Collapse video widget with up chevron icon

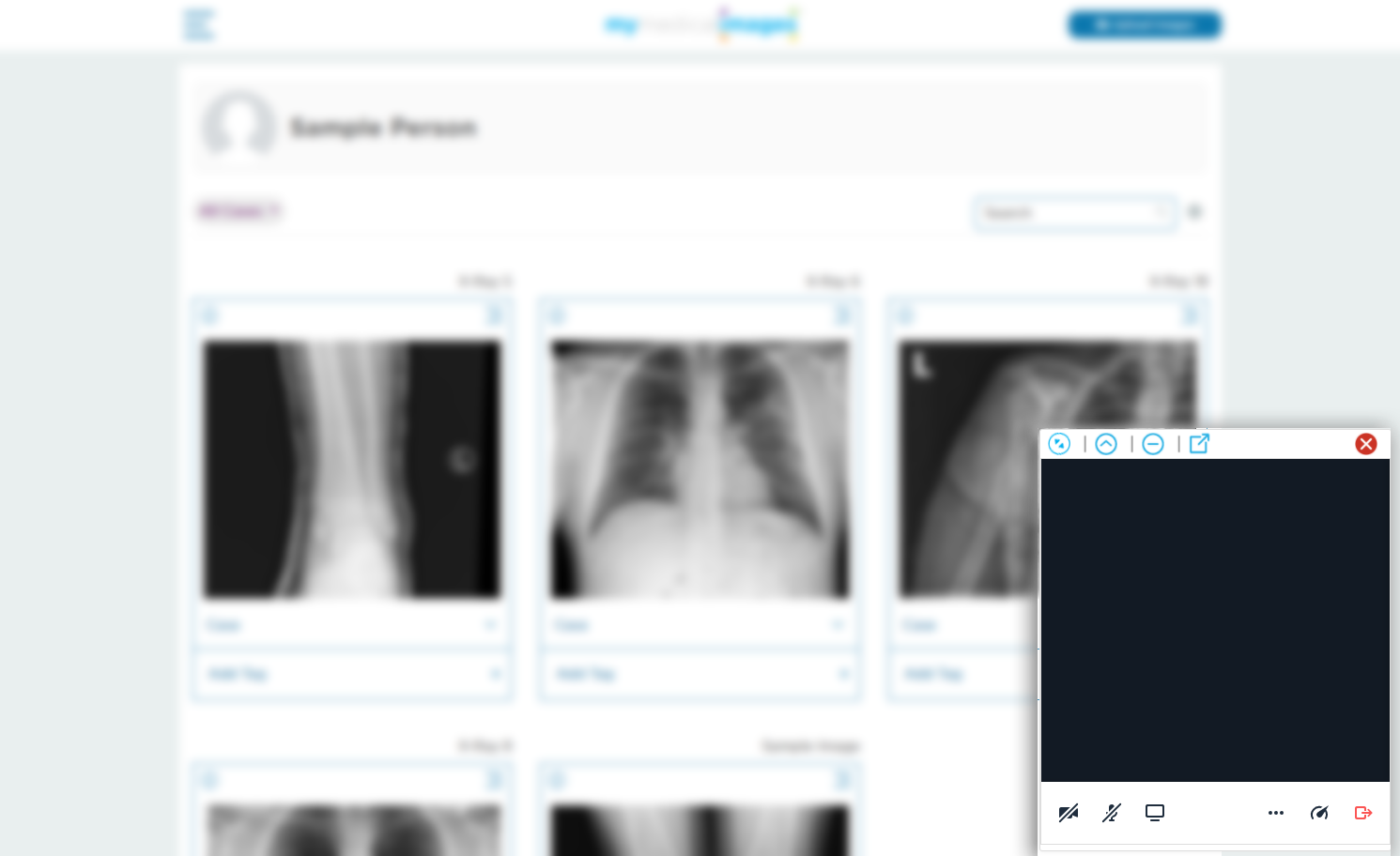click(1106, 444)
